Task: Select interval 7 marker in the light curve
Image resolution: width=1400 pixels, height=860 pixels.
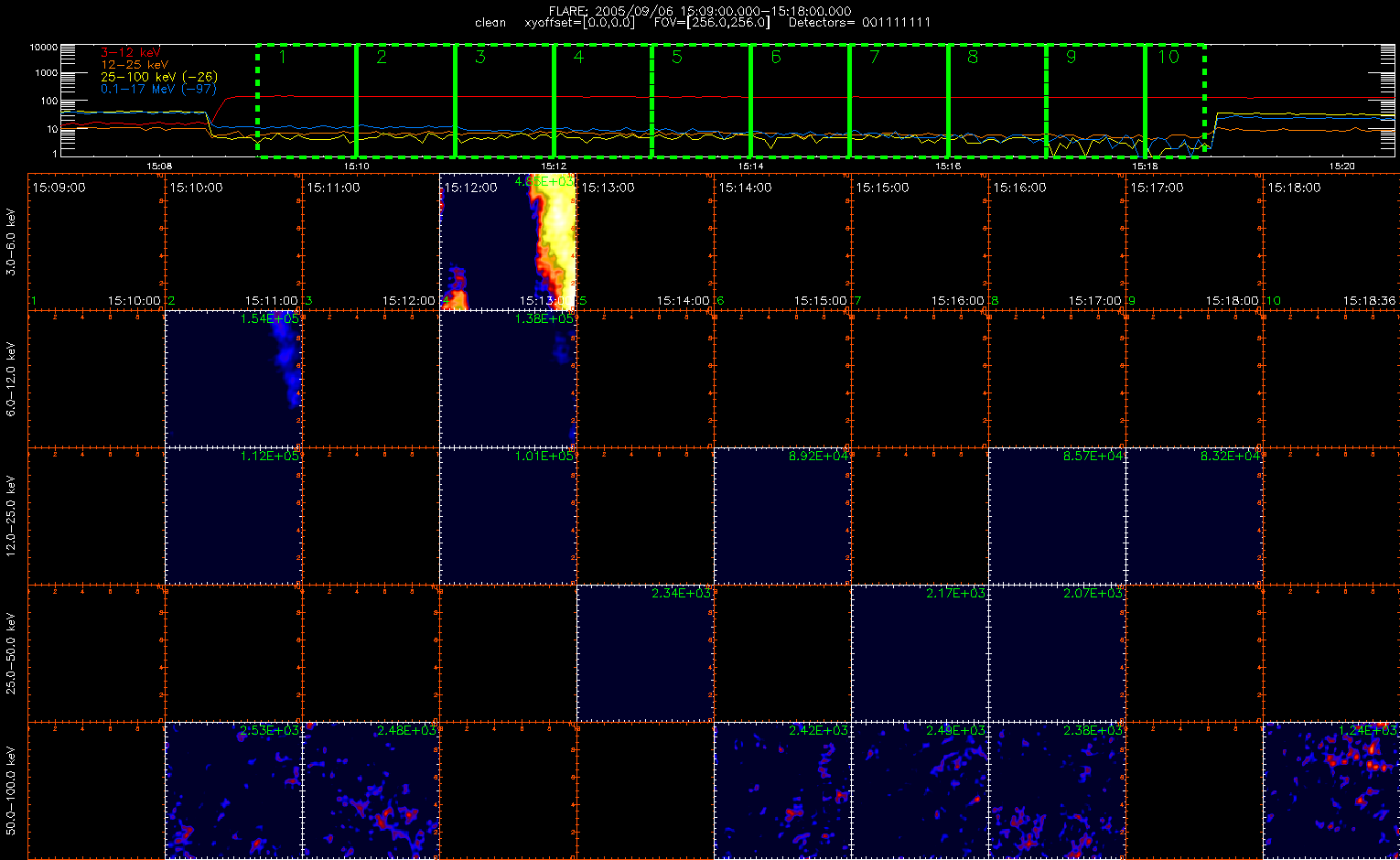Action: [x=875, y=57]
